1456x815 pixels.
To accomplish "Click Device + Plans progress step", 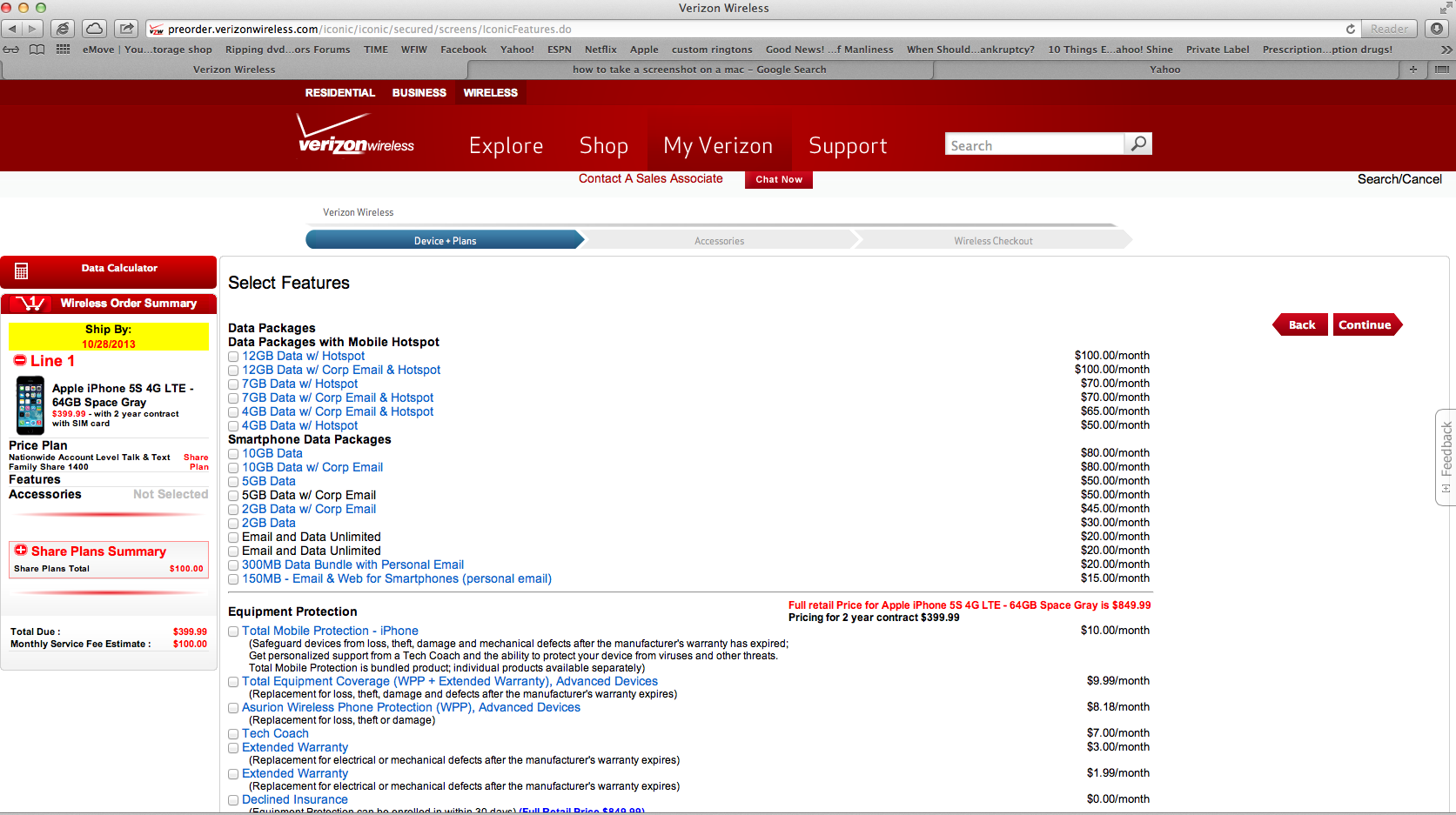I will 445,241.
